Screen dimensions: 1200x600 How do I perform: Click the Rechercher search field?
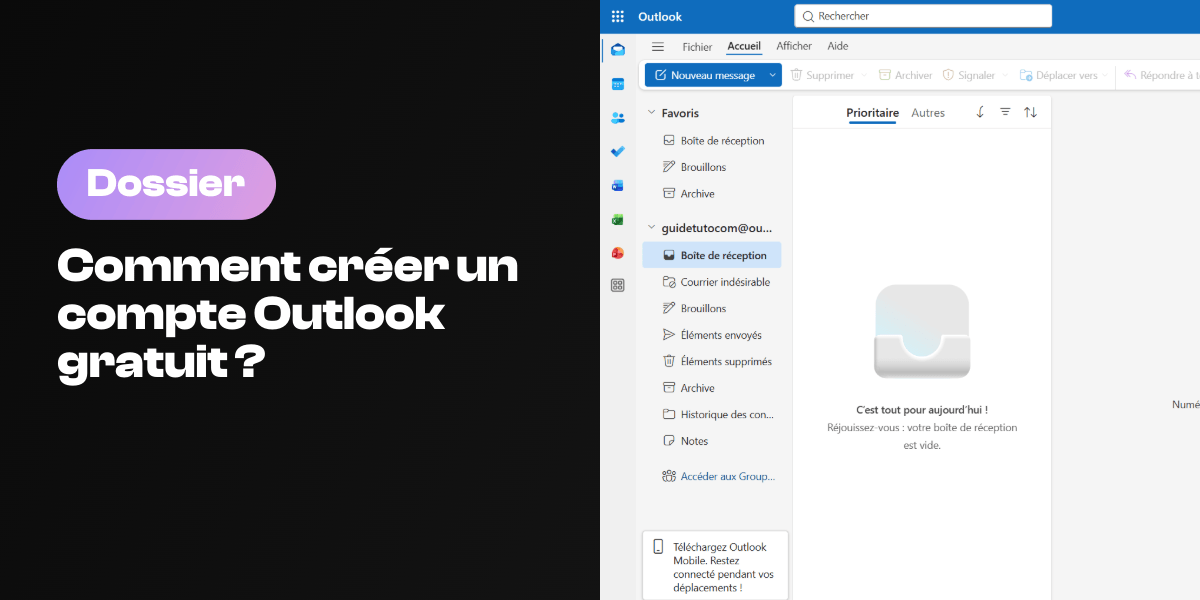(x=923, y=16)
